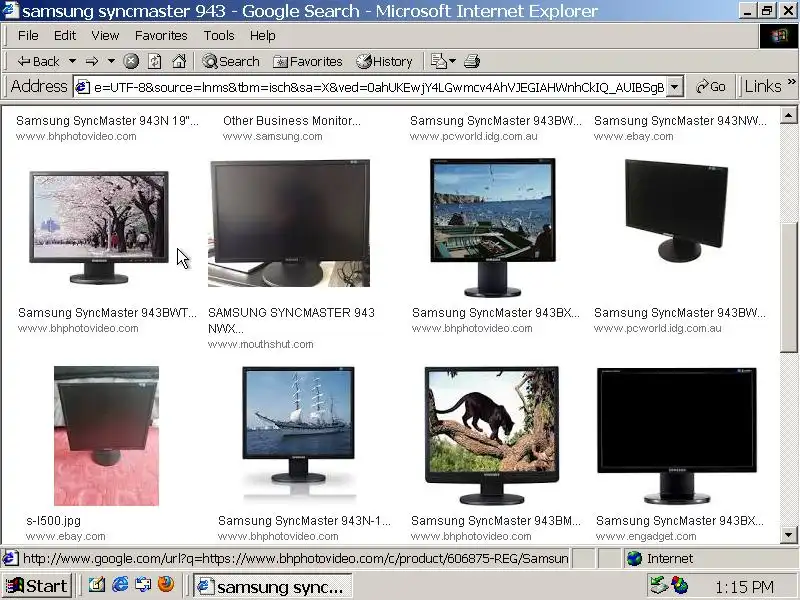Click 'Samsung SyncMaster 943N 19"...' title
The height and width of the screenshot is (600, 800).
[107, 121]
